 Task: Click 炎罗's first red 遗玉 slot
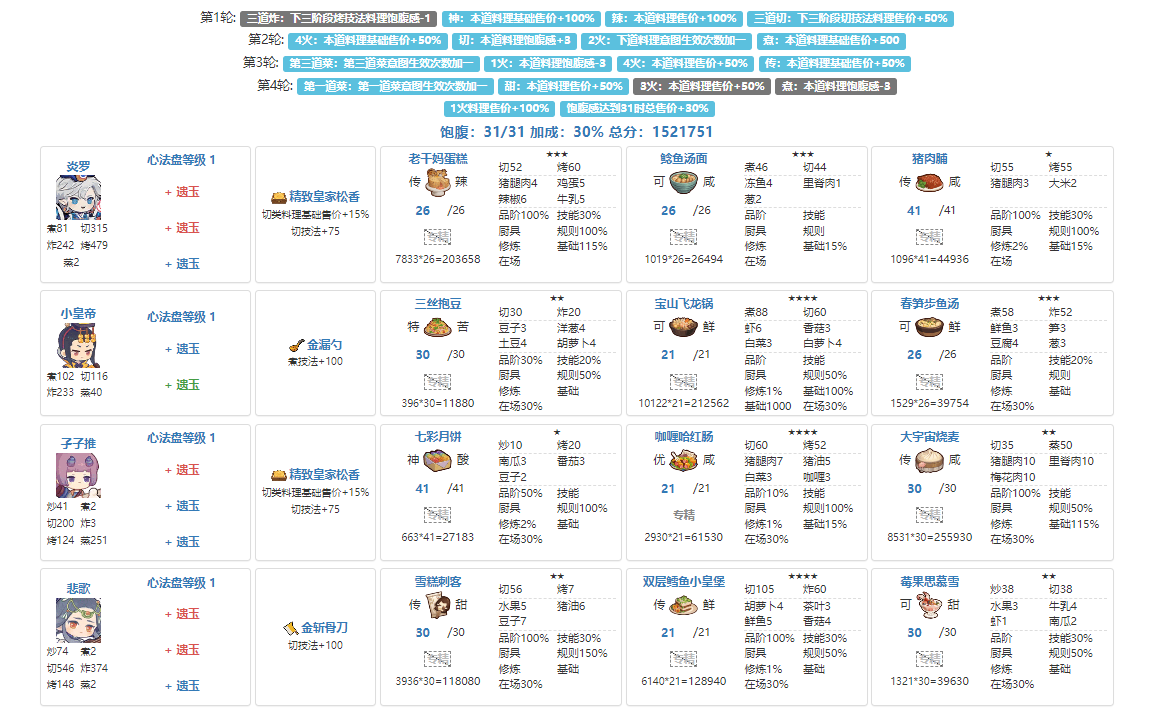point(181,192)
